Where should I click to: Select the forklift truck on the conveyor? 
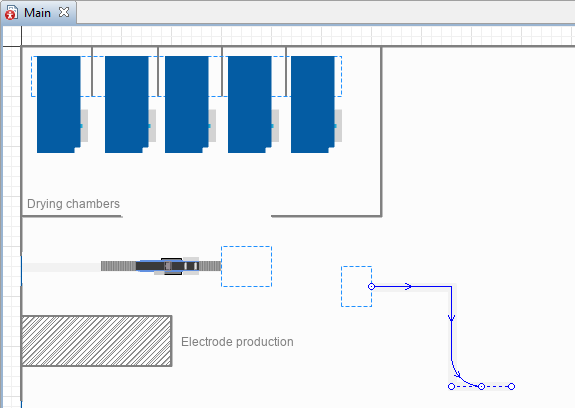point(167,266)
